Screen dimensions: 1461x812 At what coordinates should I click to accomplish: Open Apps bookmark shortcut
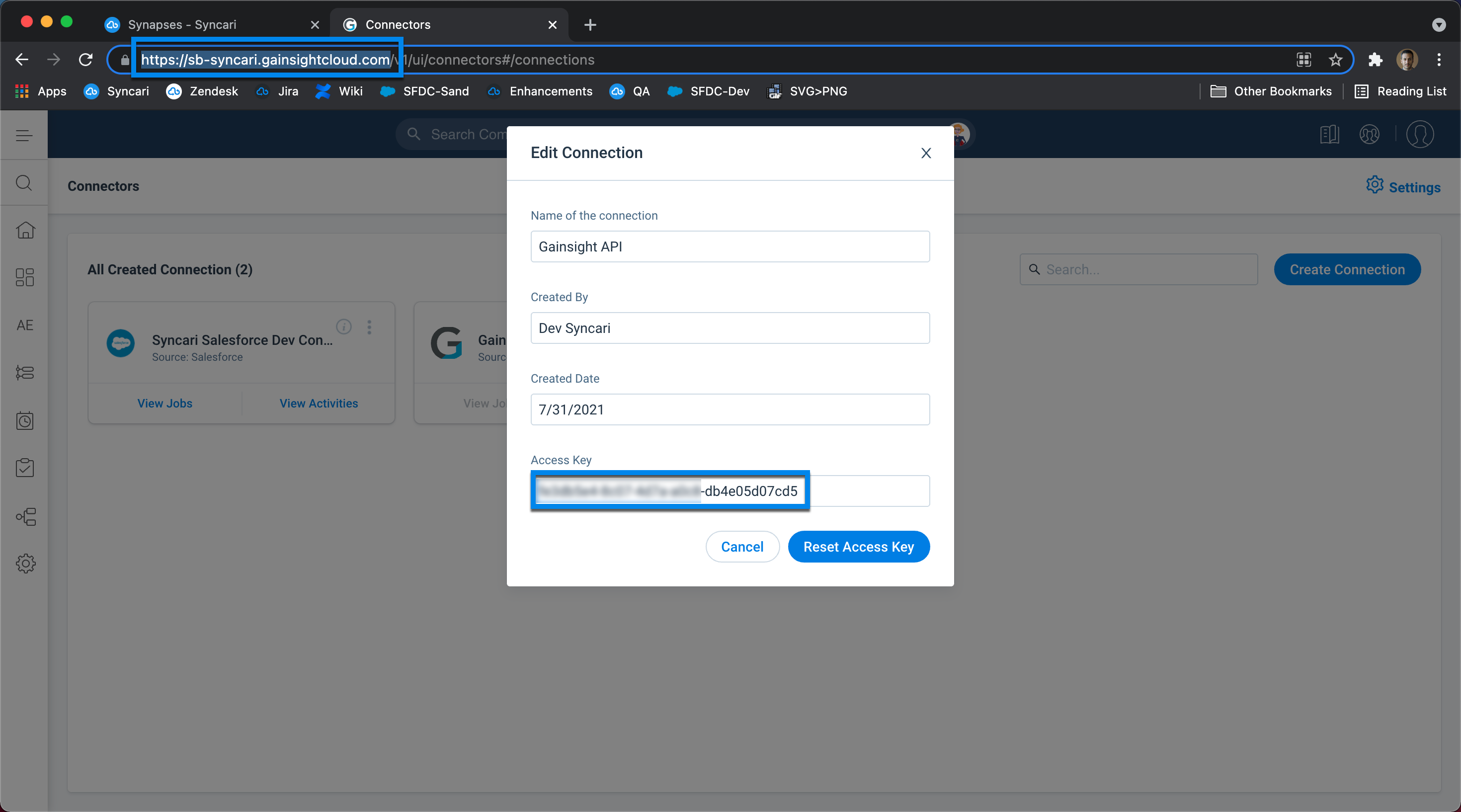coord(41,91)
